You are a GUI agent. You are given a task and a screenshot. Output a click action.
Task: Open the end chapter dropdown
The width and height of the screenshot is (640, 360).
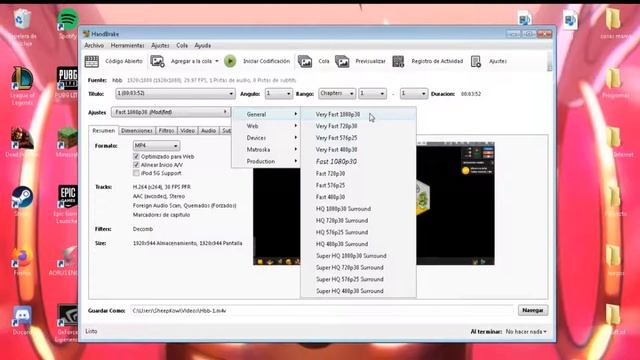click(413, 93)
